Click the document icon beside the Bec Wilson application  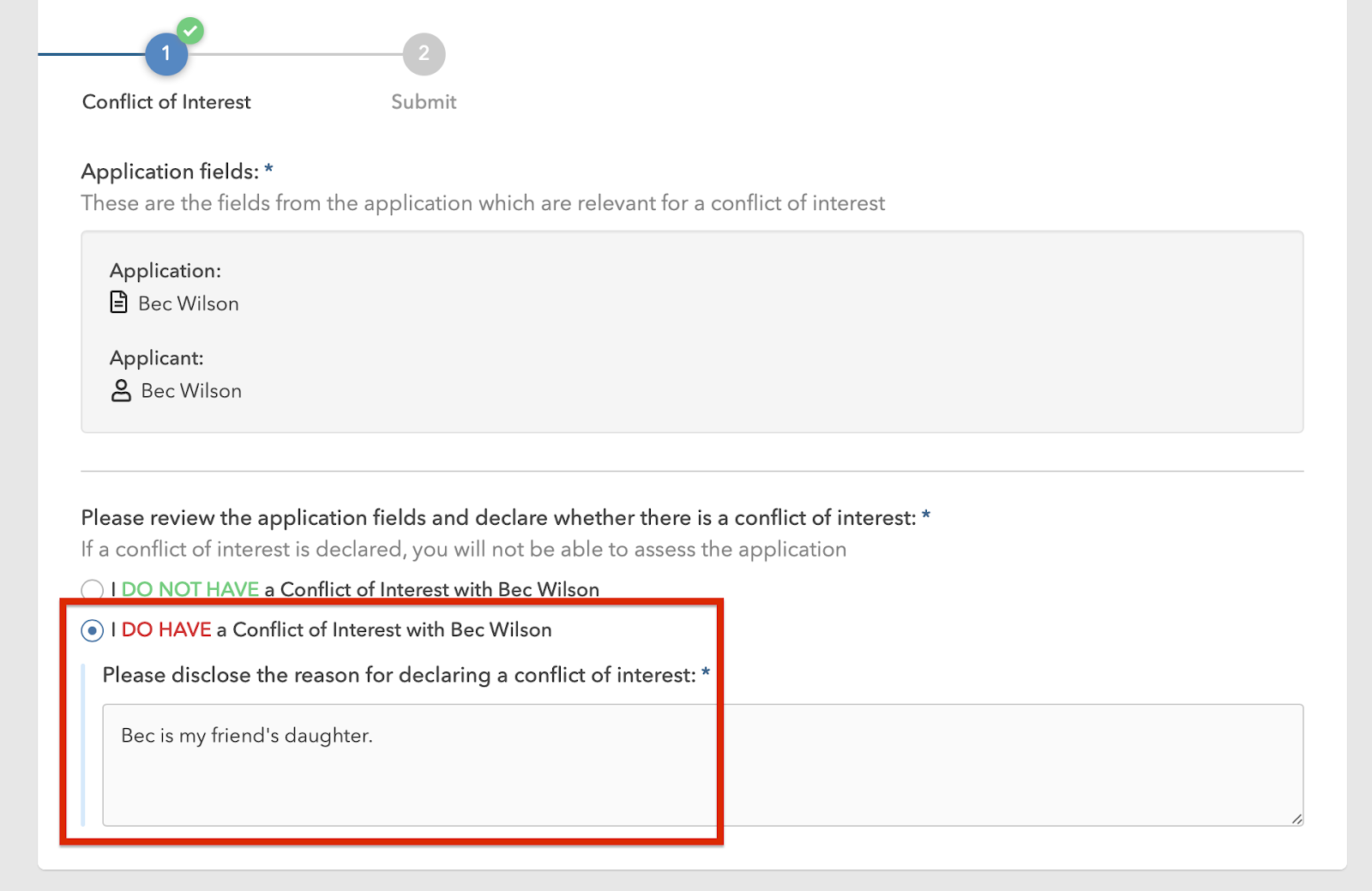click(x=119, y=303)
